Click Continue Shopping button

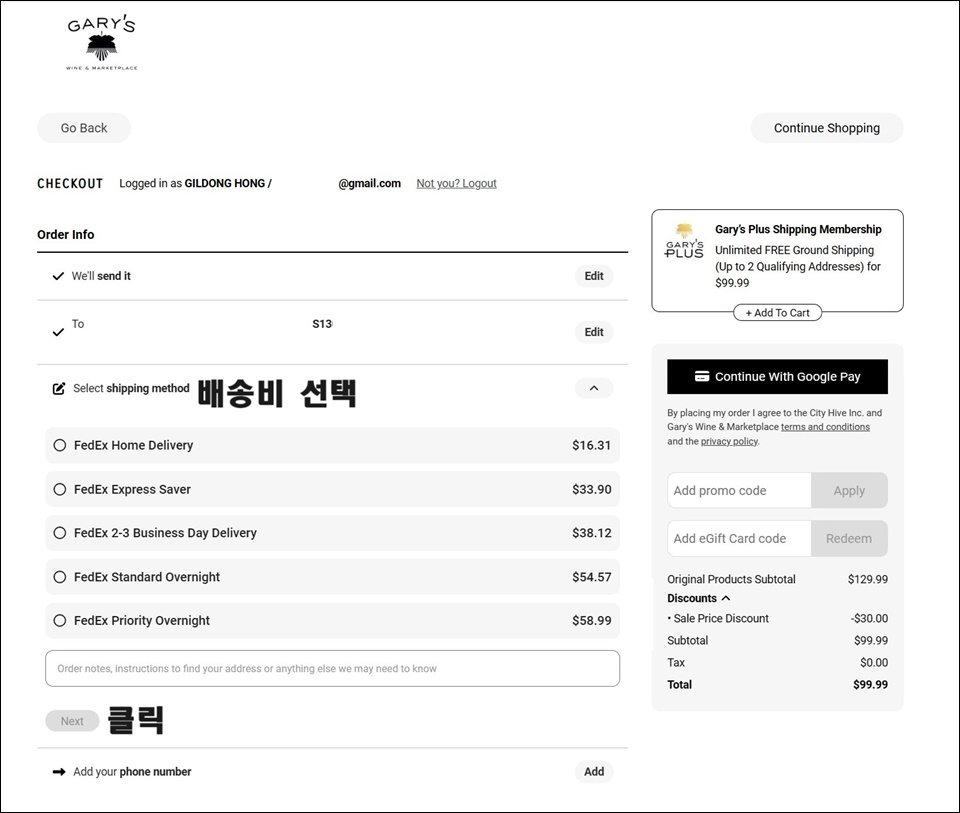(827, 128)
